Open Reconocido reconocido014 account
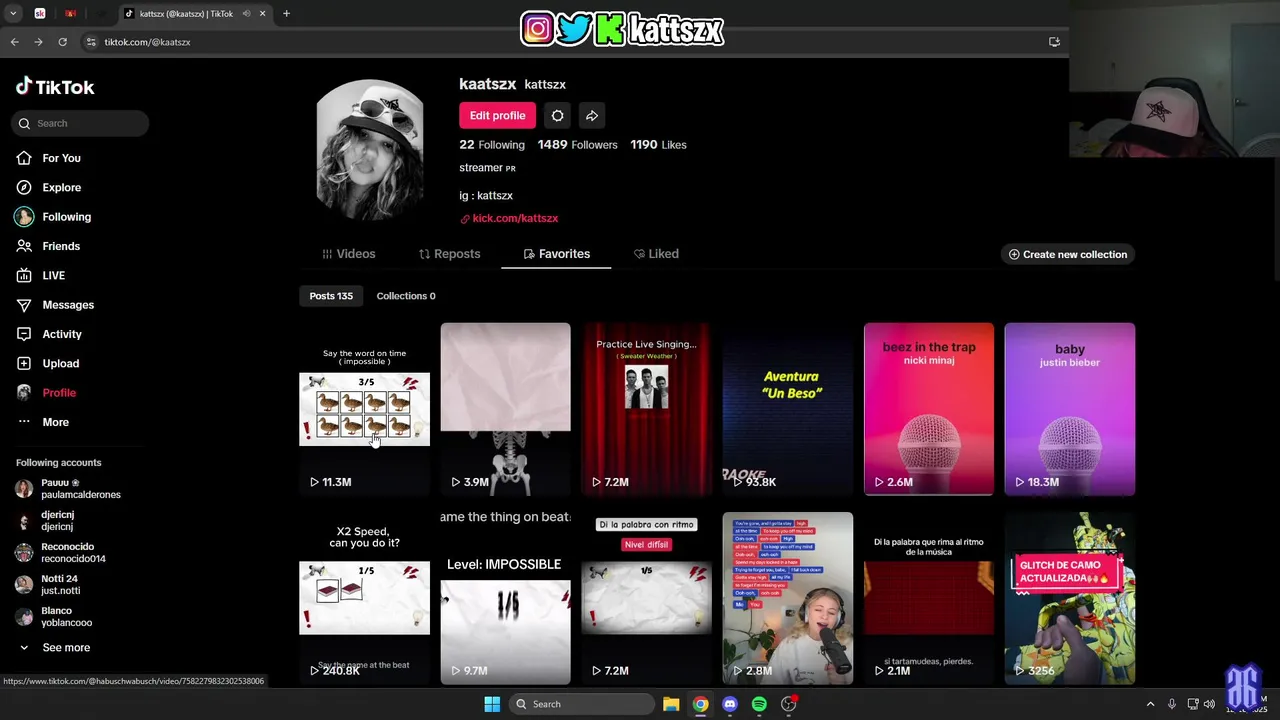 pyautogui.click(x=73, y=553)
